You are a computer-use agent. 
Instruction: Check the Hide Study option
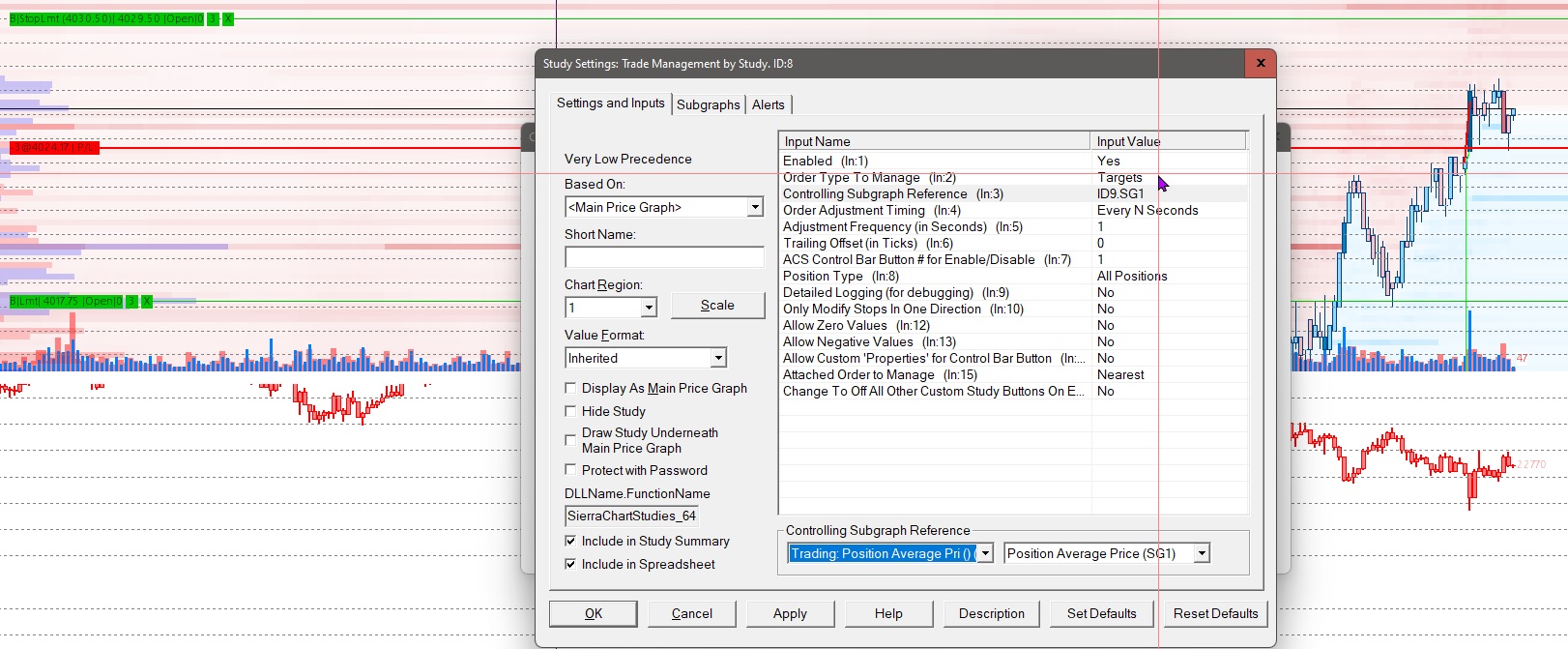coord(570,411)
